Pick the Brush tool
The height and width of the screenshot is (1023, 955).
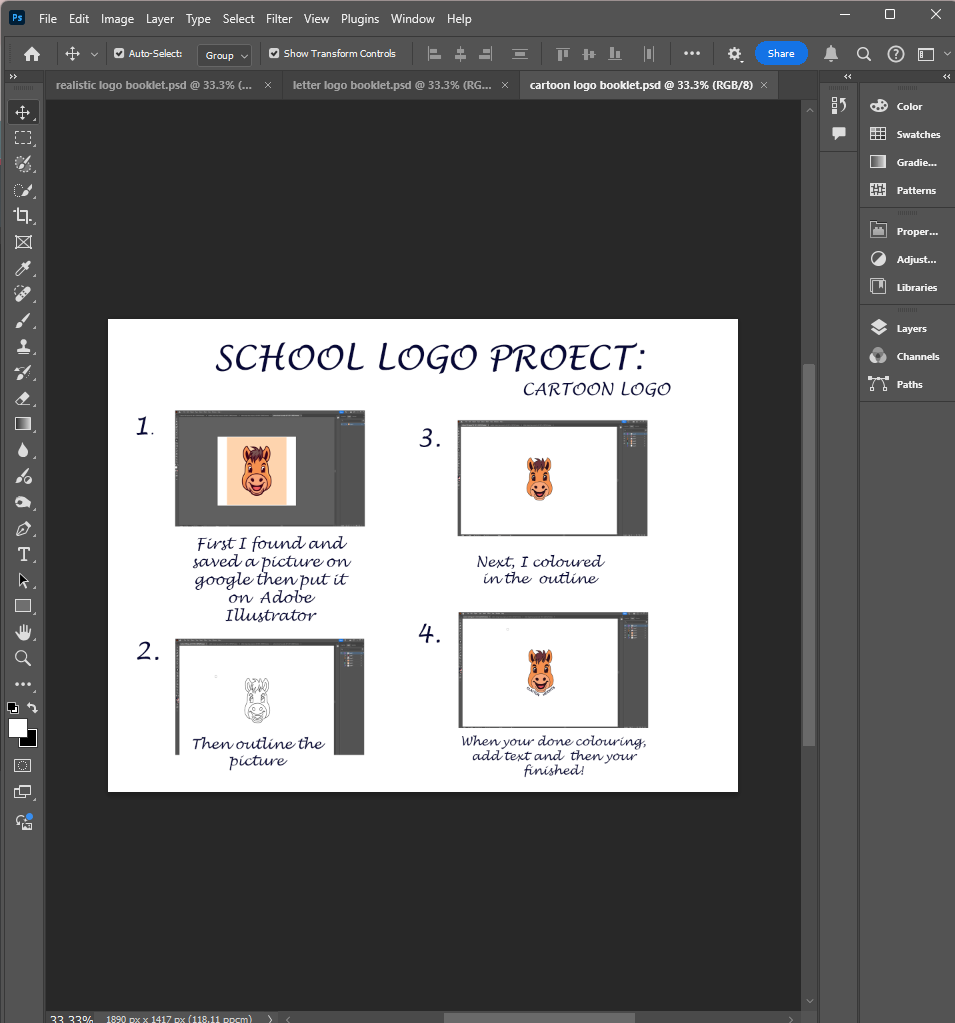23,320
